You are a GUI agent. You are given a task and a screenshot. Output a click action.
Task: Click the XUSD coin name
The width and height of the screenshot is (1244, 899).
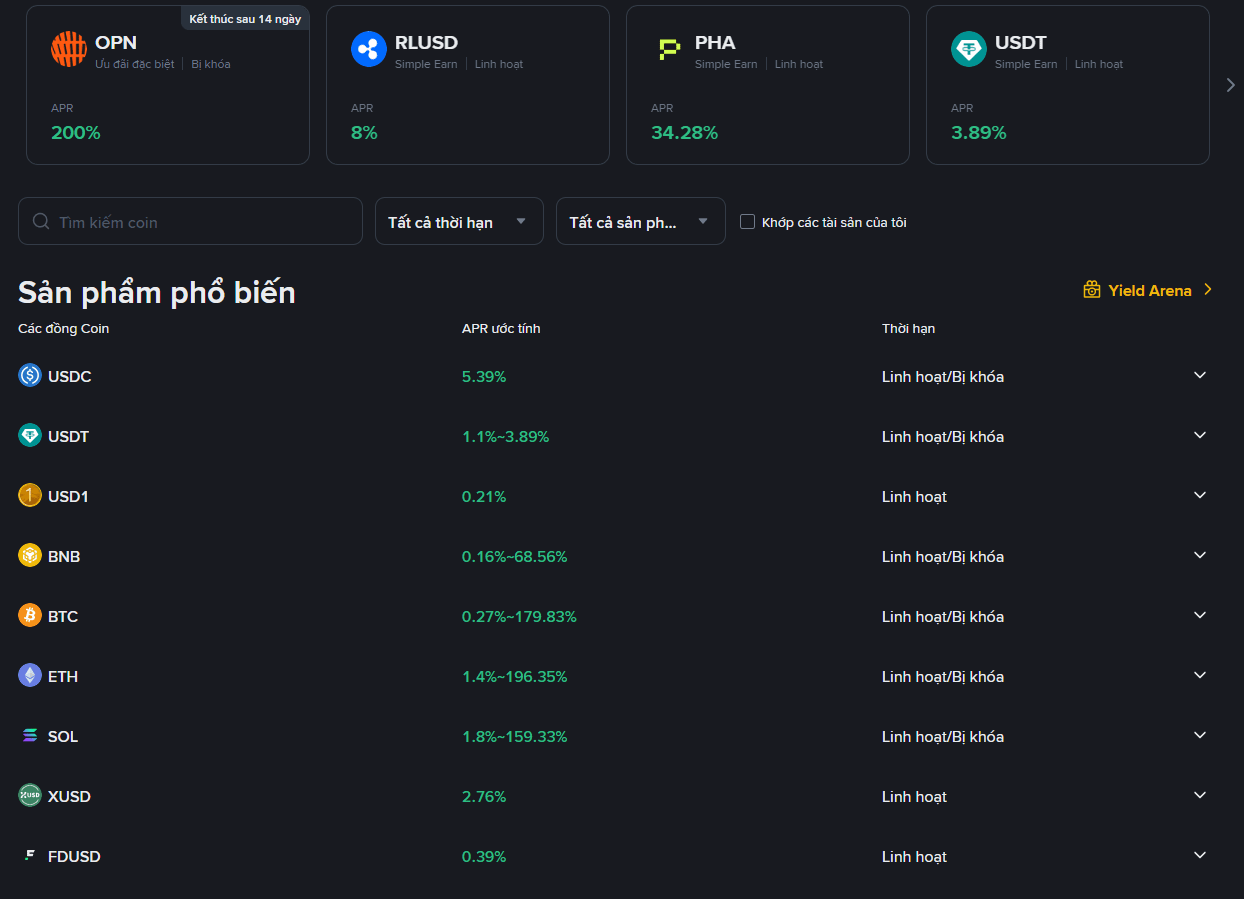pos(70,796)
